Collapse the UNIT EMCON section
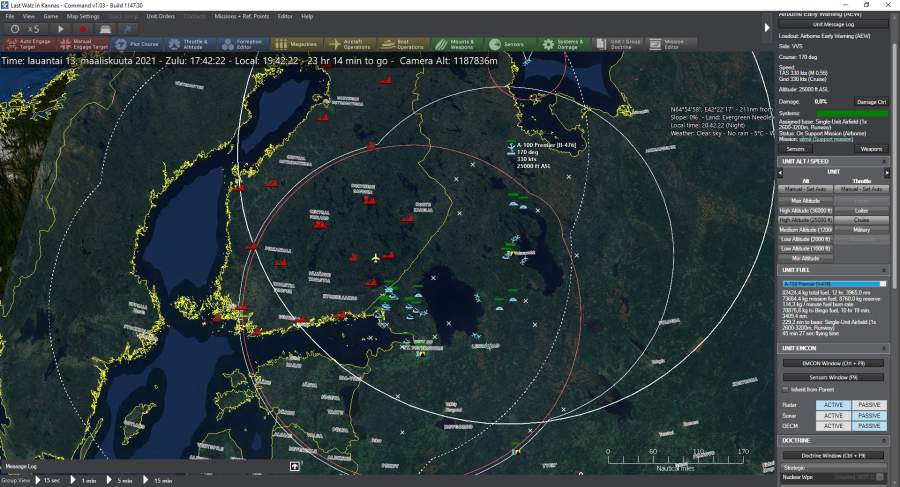This screenshot has height=487, width=900. coord(883,347)
